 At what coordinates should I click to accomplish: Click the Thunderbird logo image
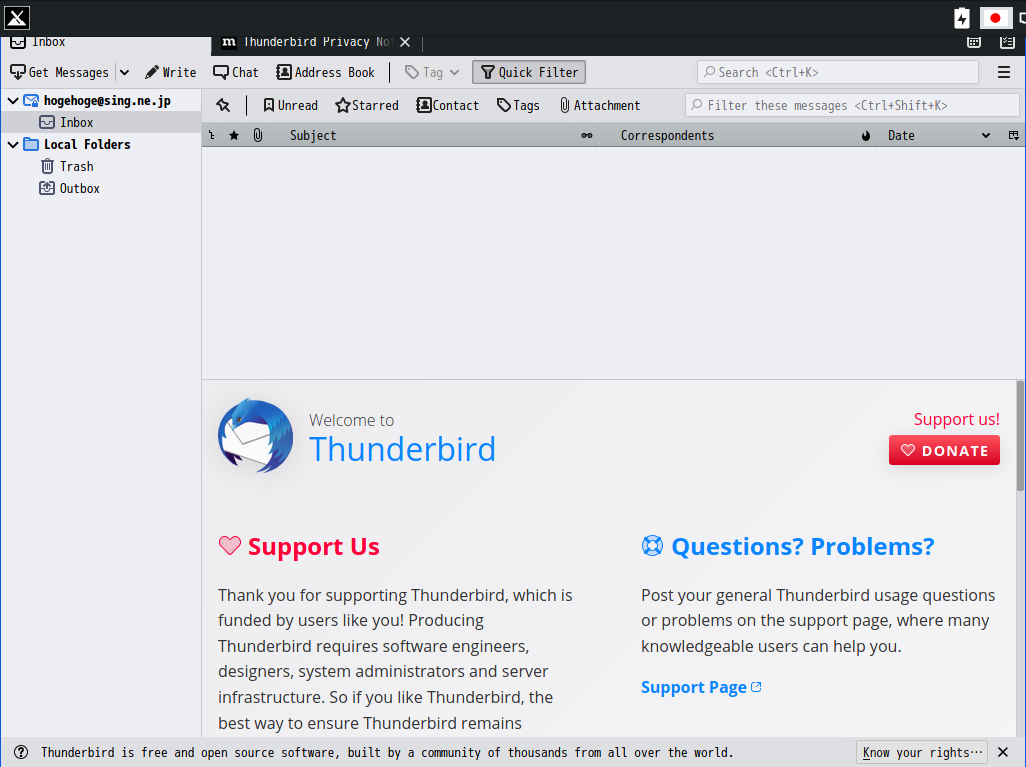coord(255,435)
